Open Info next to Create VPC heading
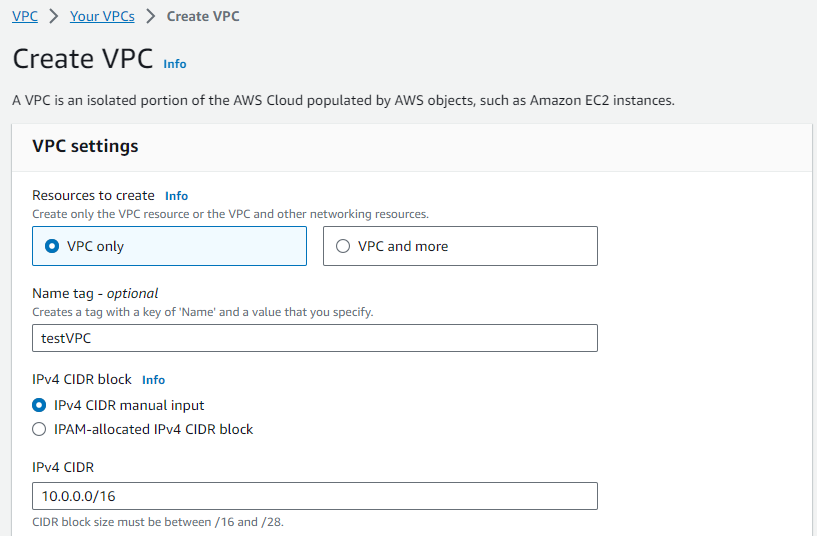817x536 pixels. click(x=175, y=63)
